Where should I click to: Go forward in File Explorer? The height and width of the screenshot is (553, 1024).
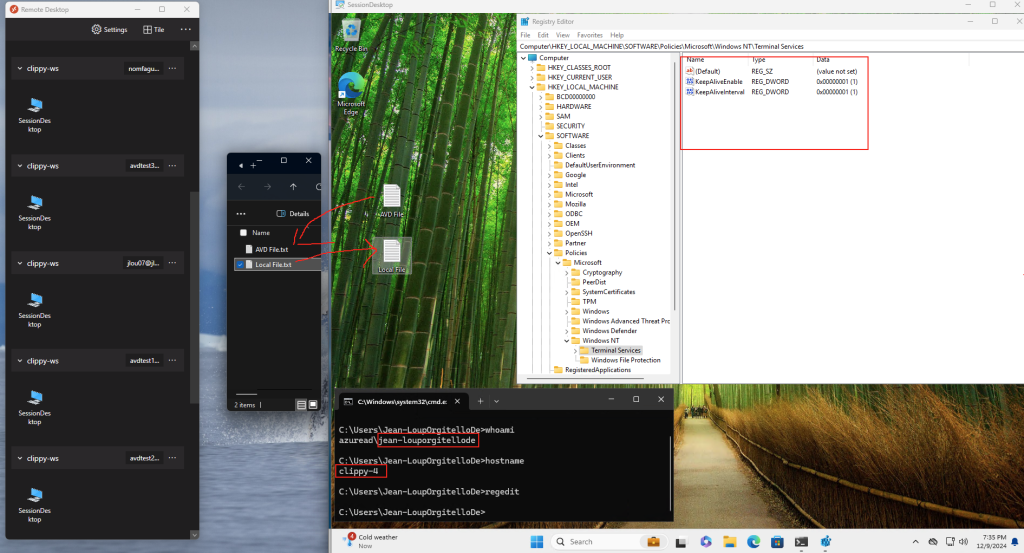(x=267, y=187)
